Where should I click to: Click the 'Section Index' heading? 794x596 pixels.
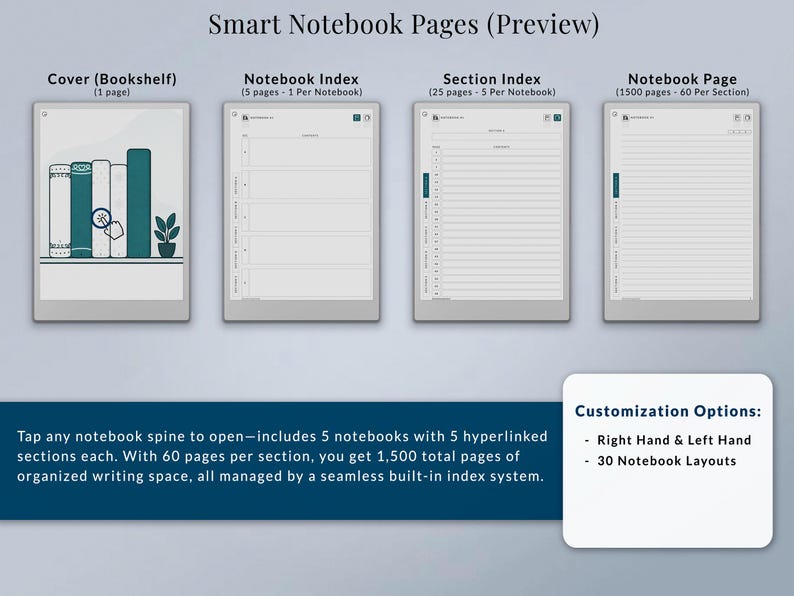pyautogui.click(x=492, y=79)
